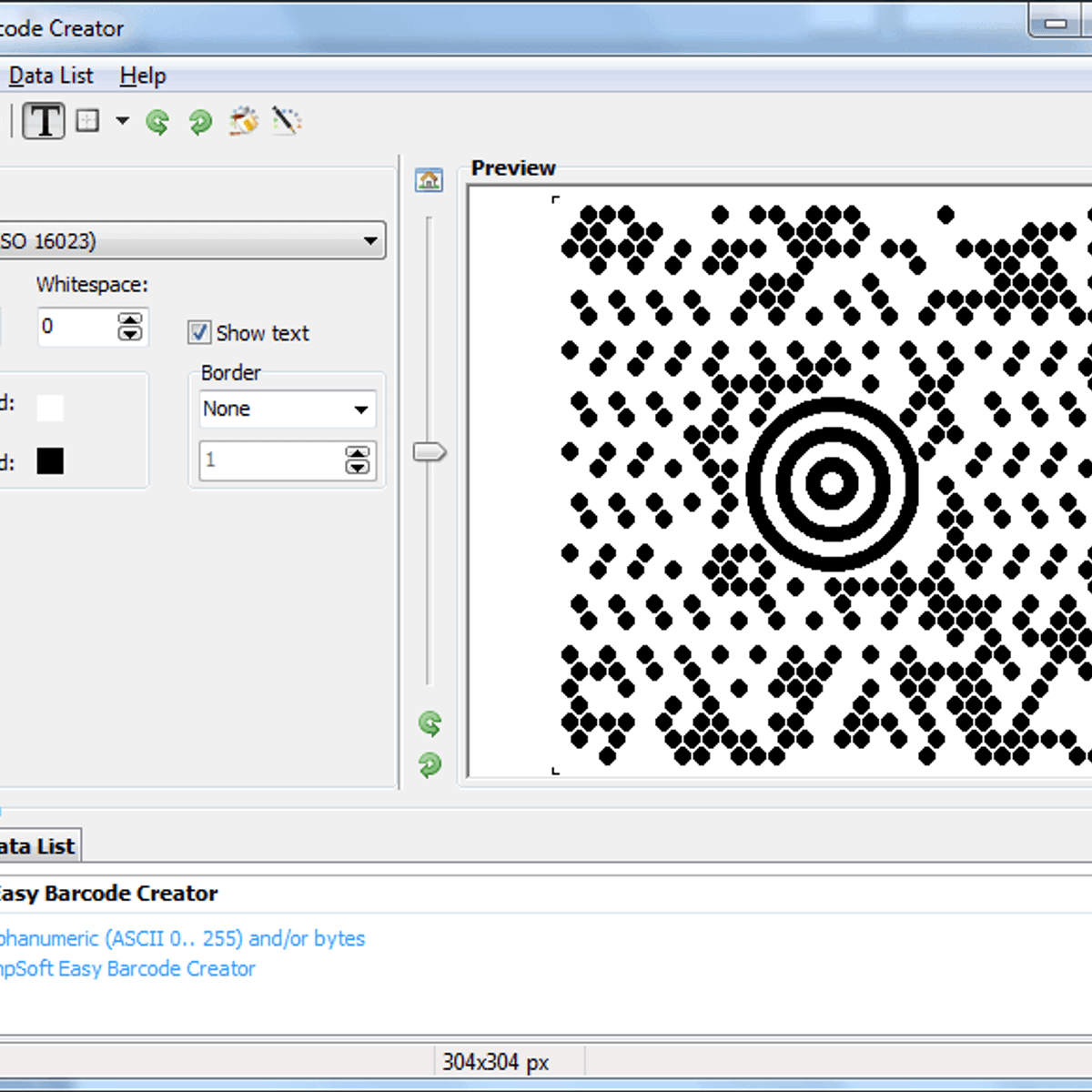Screen dimensions: 1092x1092
Task: Click the Whitespace value field
Action: (78, 327)
